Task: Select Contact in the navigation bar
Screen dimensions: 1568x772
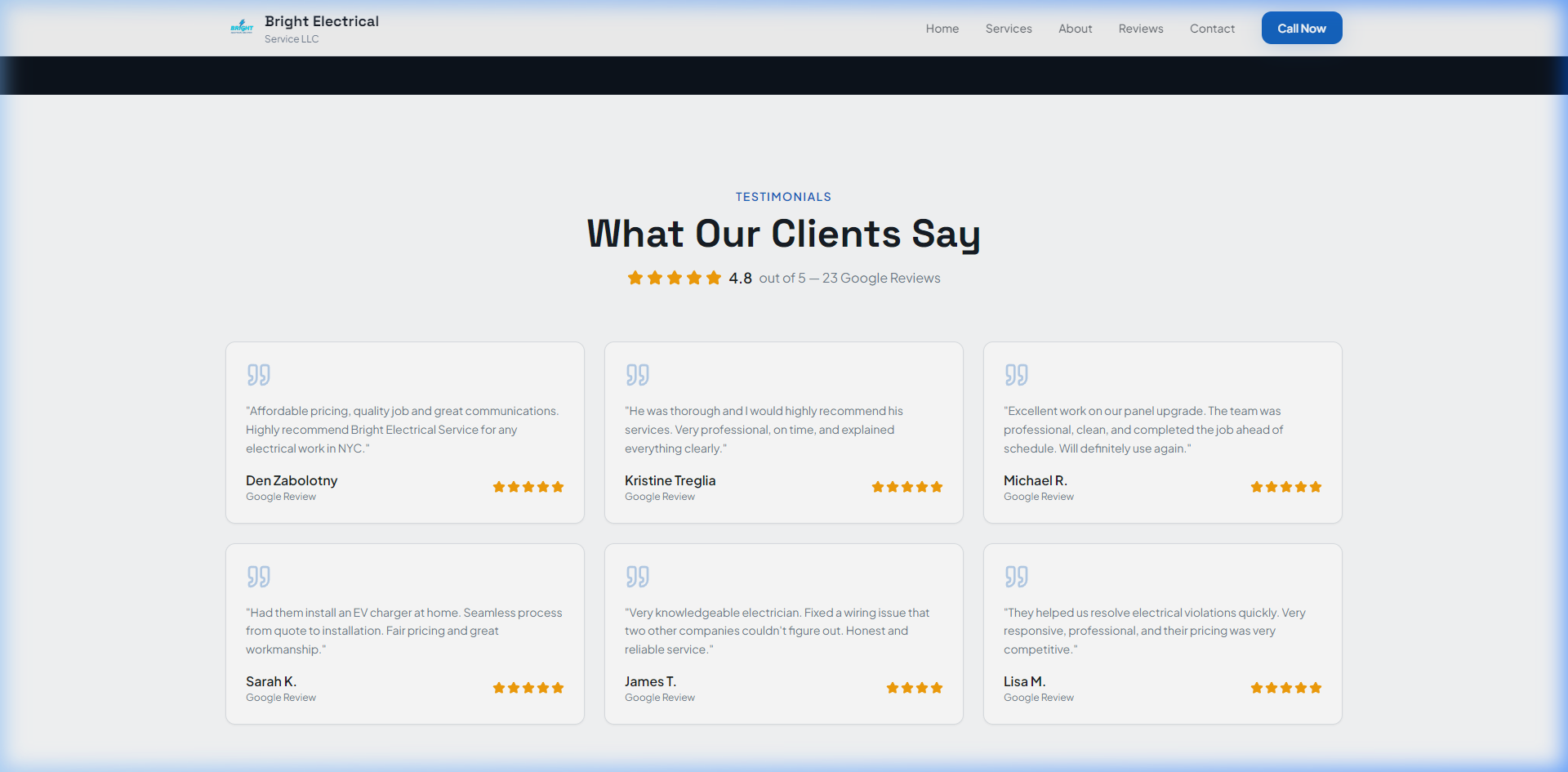Action: (1212, 29)
